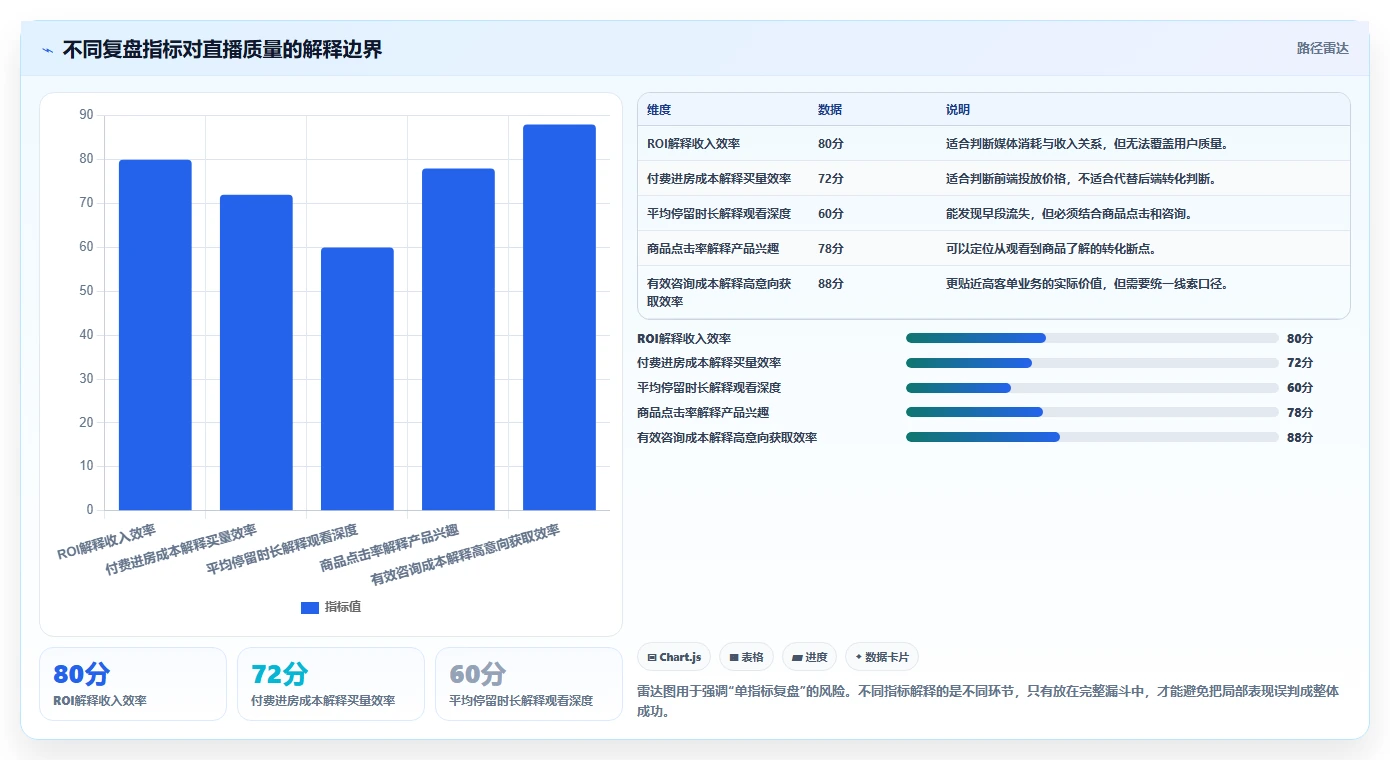1390x760 pixels.
Task: Click the 数据 column header
Action: [x=830, y=110]
